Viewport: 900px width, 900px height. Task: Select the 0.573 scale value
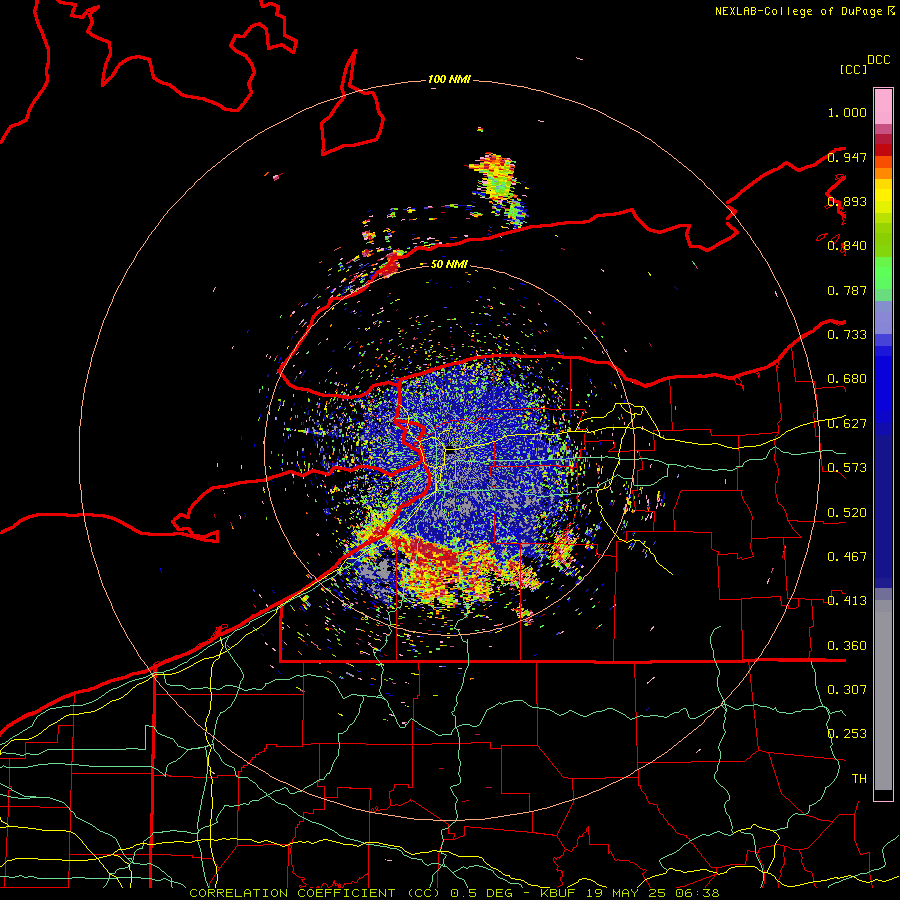click(847, 468)
